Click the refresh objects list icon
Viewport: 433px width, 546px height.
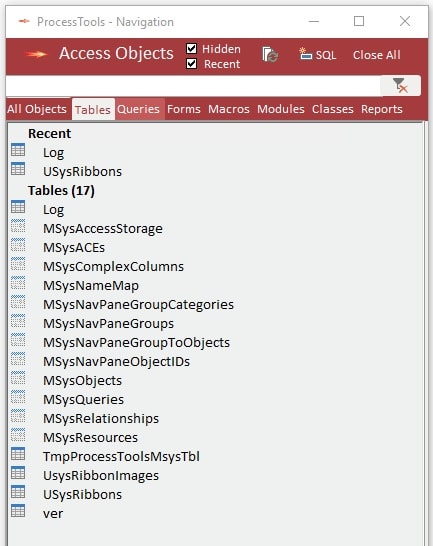point(270,55)
